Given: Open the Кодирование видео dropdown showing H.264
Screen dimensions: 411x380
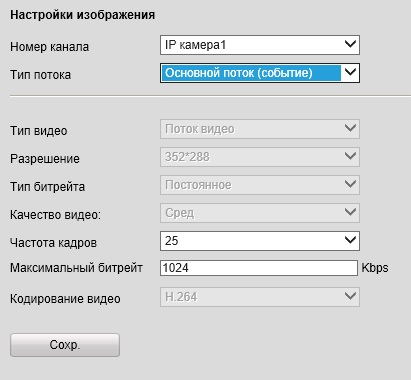Looking at the screenshot, I should pyautogui.click(x=260, y=297).
